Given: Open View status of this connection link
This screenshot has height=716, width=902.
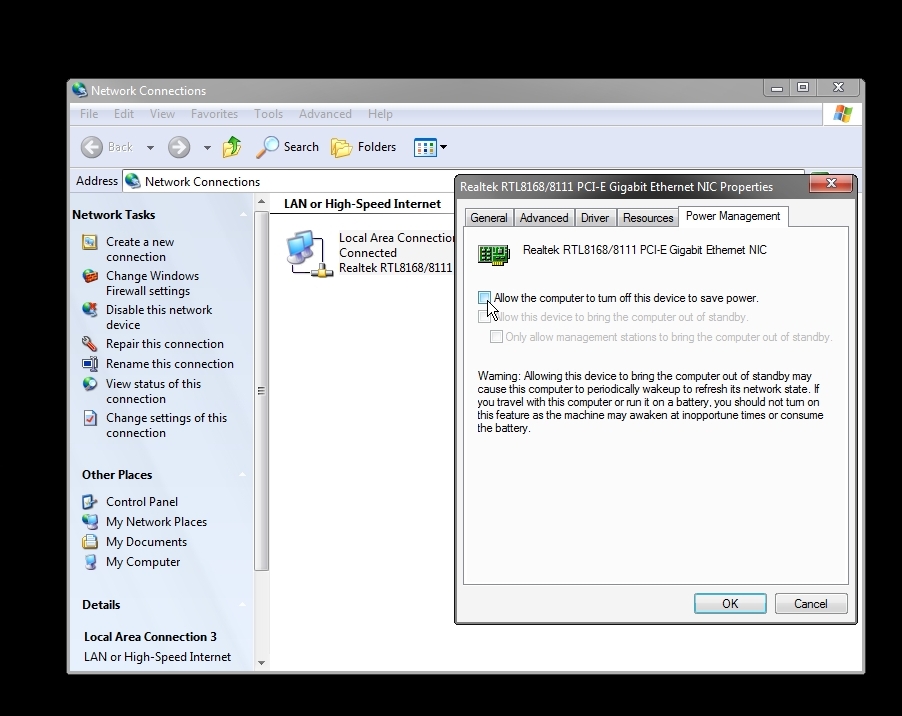Looking at the screenshot, I should tap(153, 392).
